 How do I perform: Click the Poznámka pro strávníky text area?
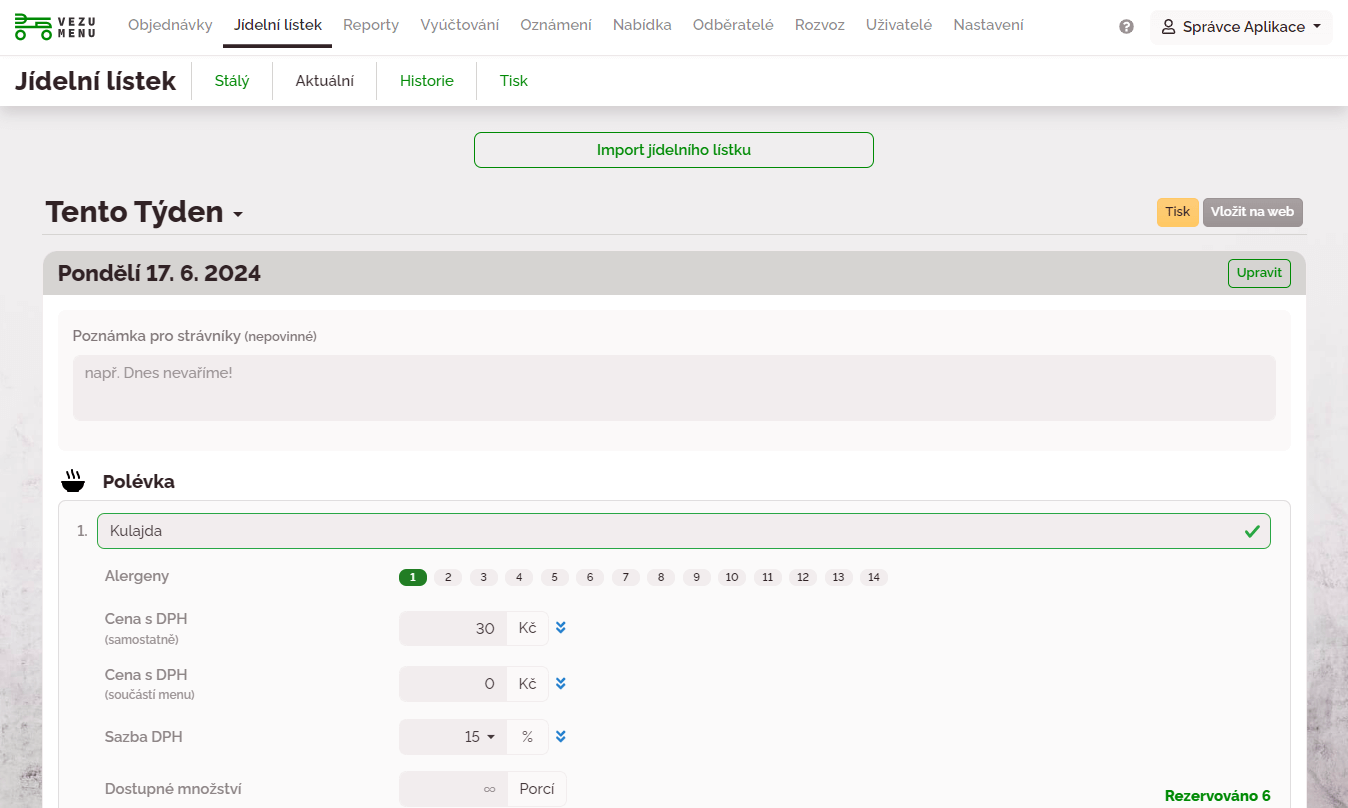[673, 387]
